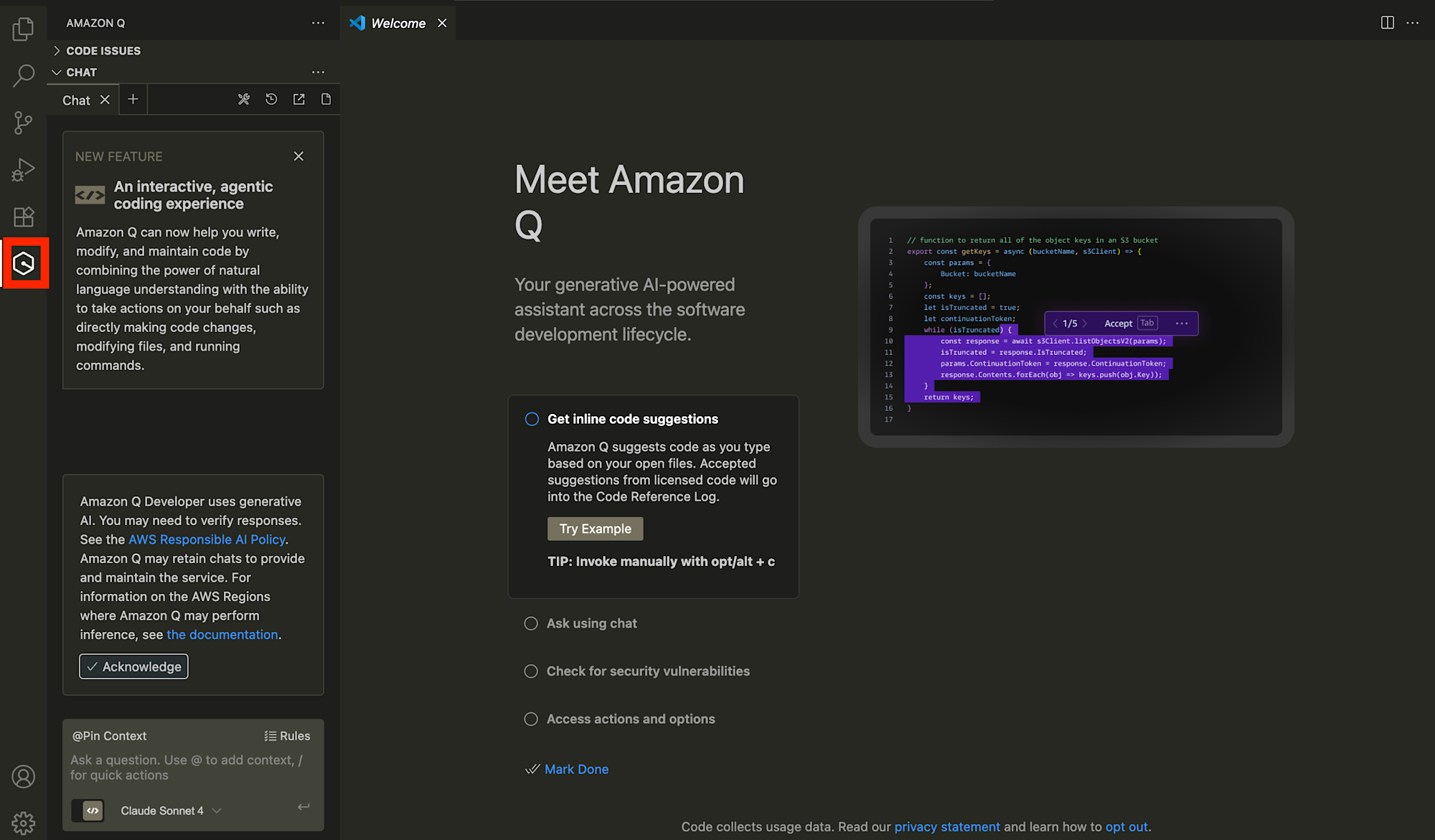Click the code suggestion preview image

coord(1076,327)
